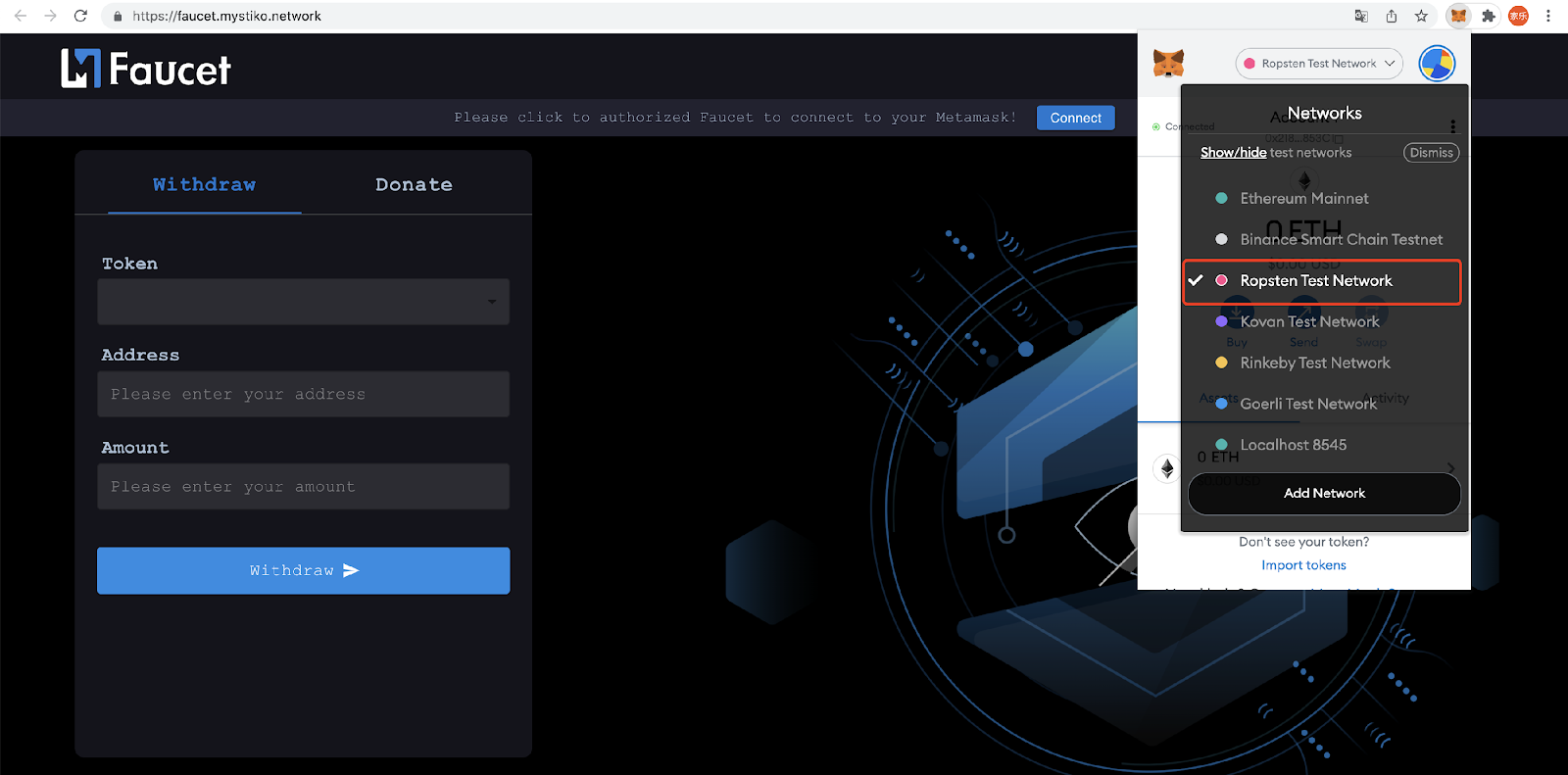Reload the faucet page
The image size is (1568, 775).
click(80, 16)
